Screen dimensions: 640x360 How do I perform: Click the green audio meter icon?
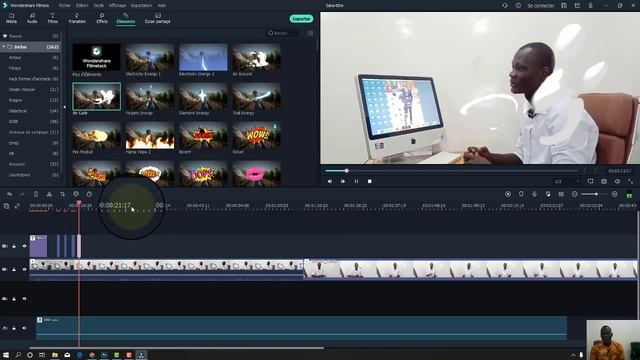(629, 195)
